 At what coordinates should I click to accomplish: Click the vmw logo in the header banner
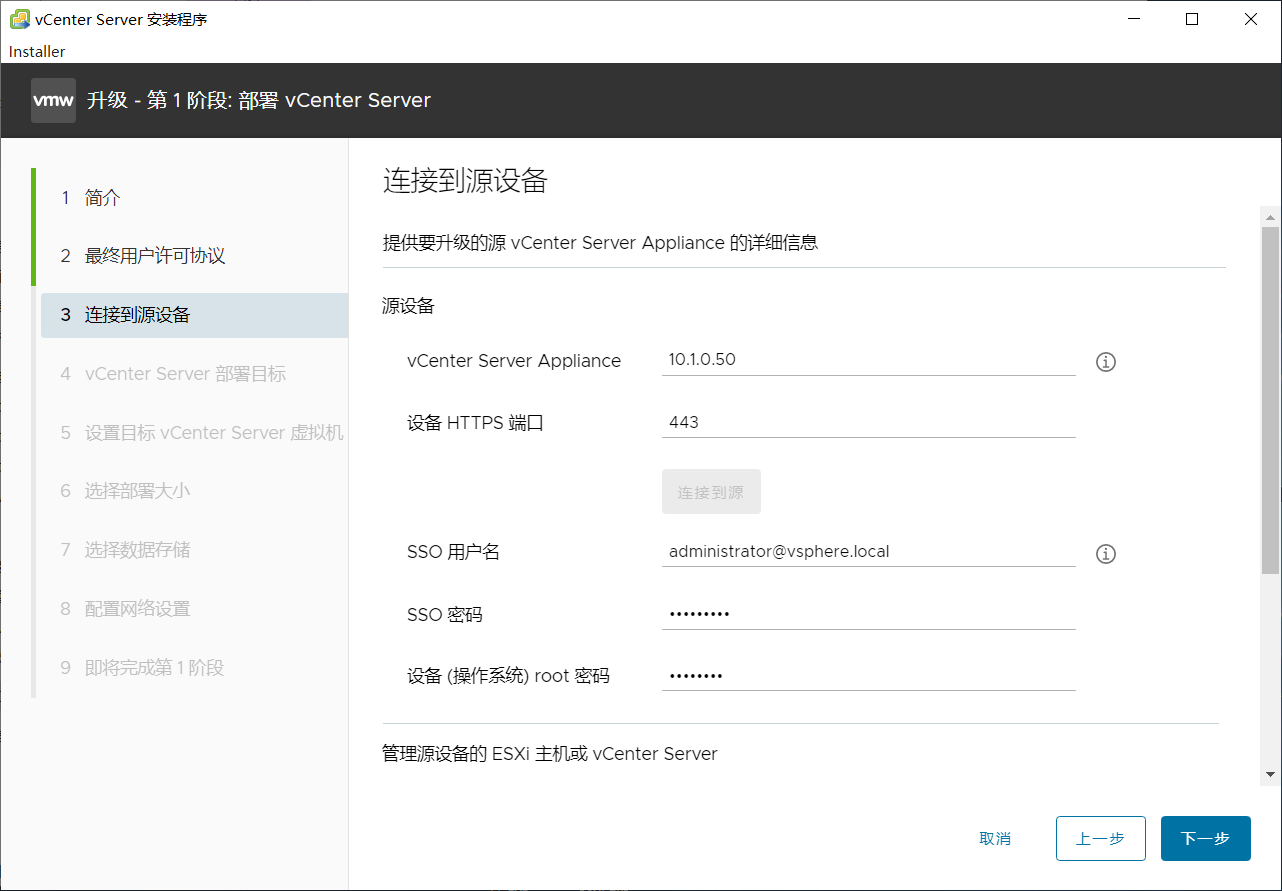pos(53,100)
